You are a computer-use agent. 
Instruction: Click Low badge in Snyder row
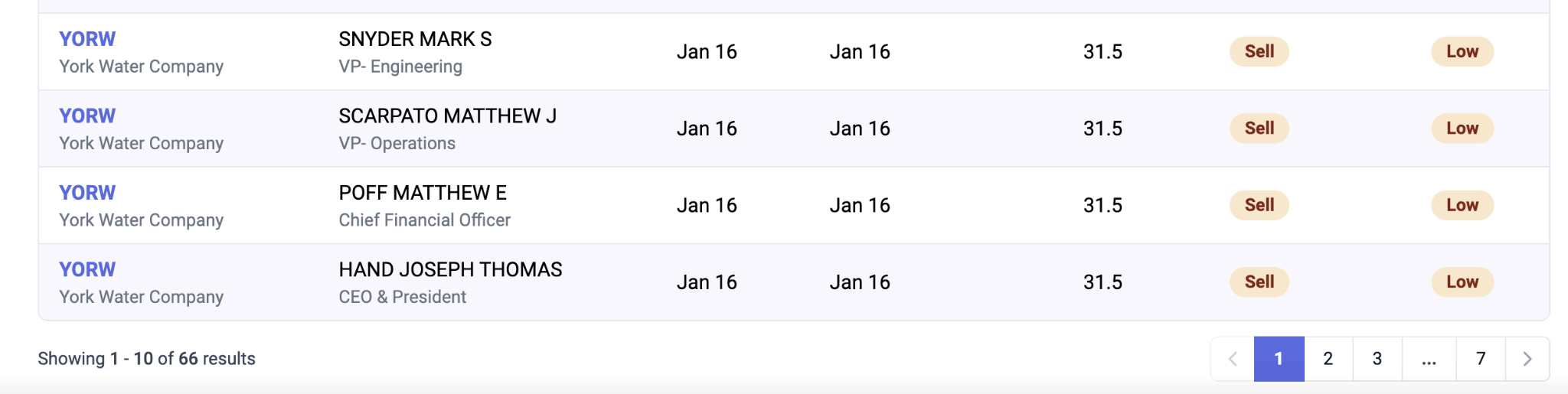[1462, 51]
